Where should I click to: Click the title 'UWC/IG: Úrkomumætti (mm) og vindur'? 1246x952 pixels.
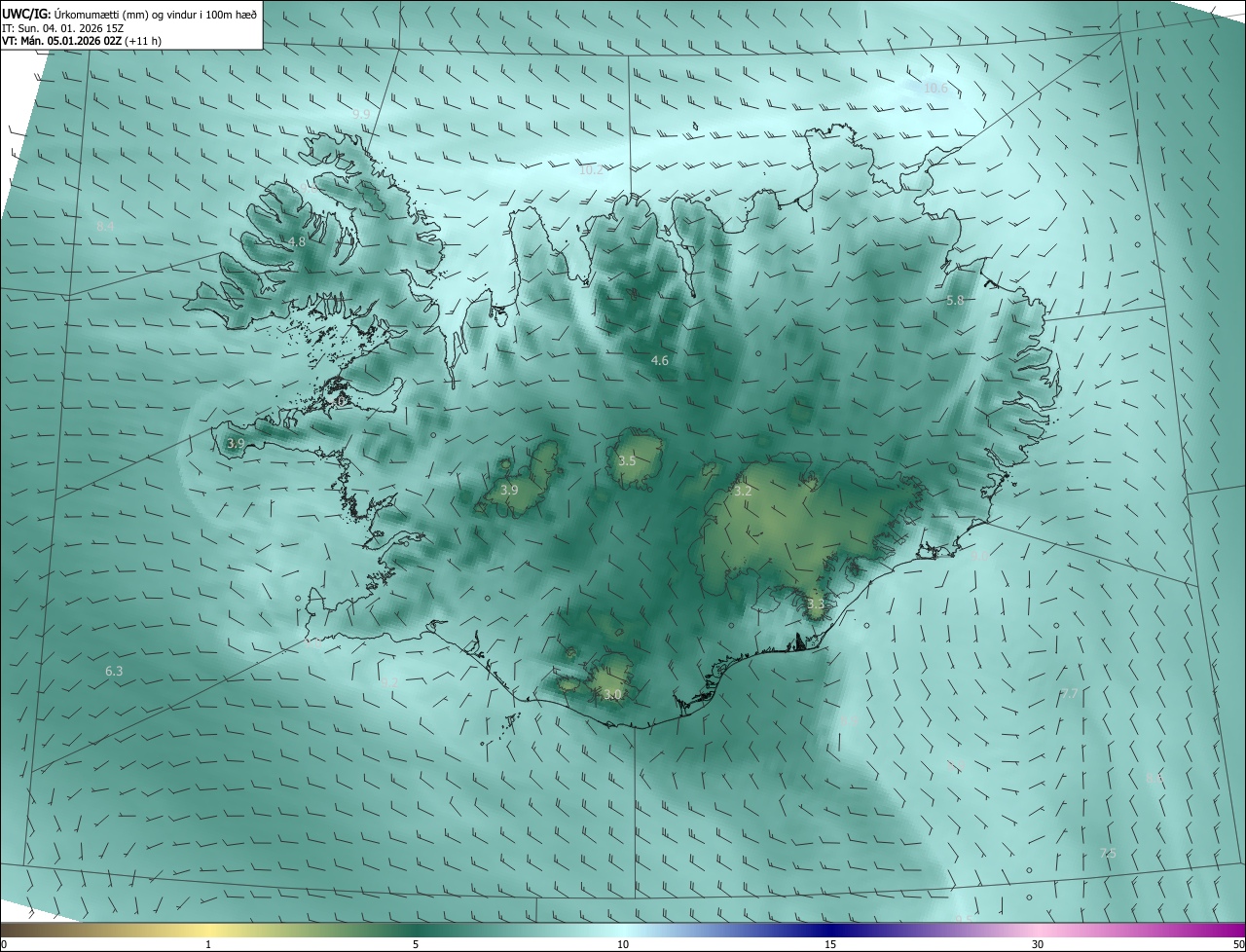click(128, 14)
